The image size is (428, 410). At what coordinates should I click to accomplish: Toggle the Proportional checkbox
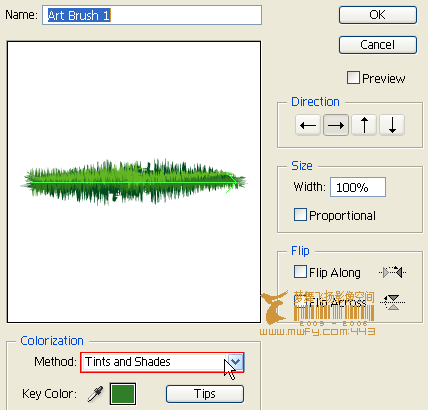[x=300, y=215]
